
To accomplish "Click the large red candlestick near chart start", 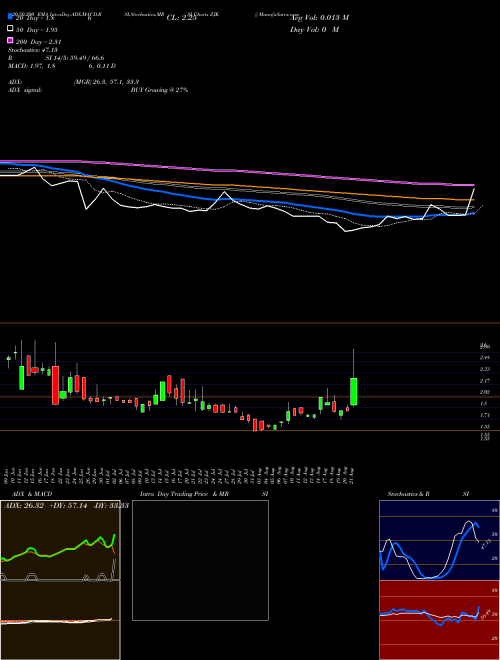I will (x=56, y=385).
